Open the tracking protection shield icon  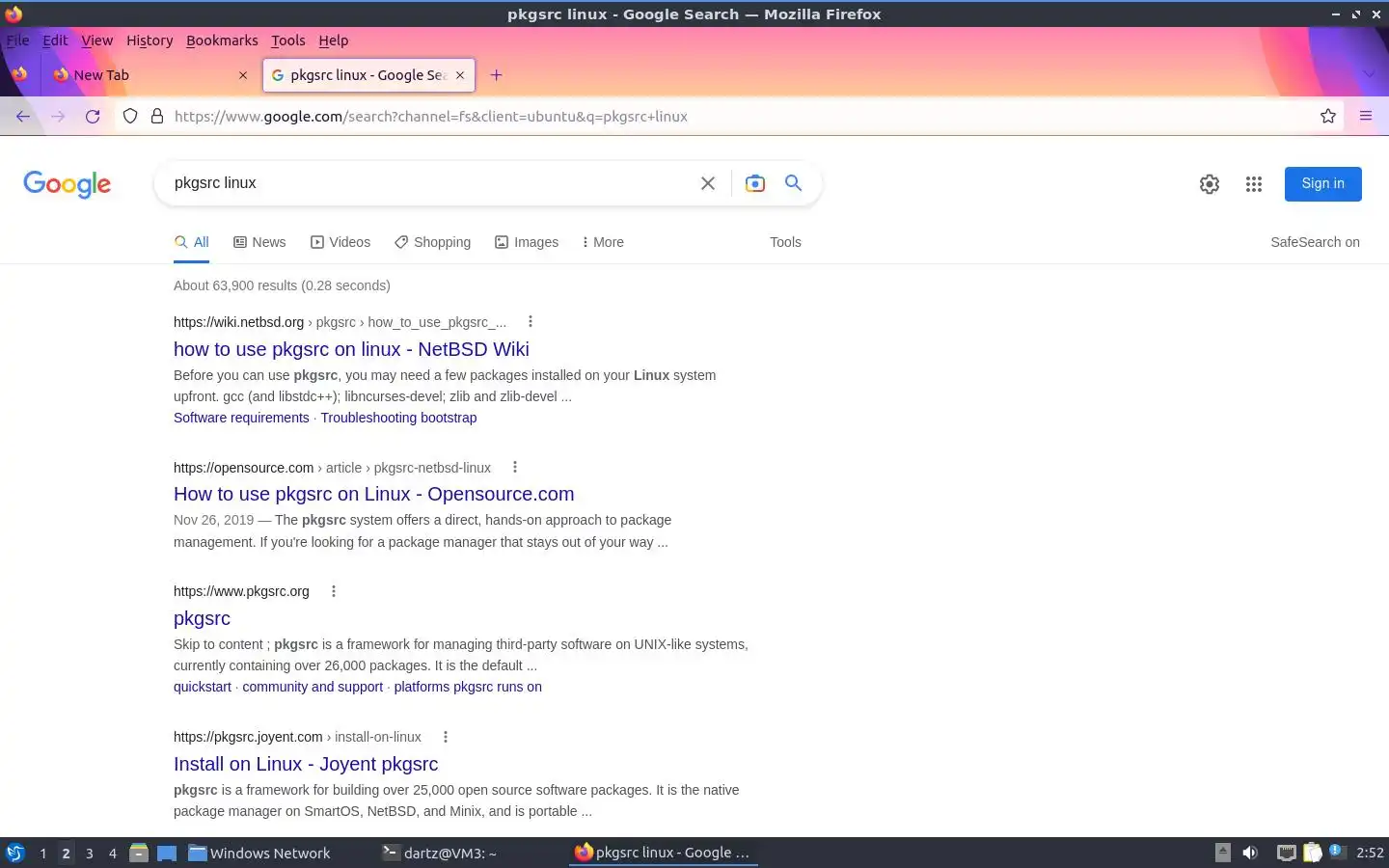(130, 117)
